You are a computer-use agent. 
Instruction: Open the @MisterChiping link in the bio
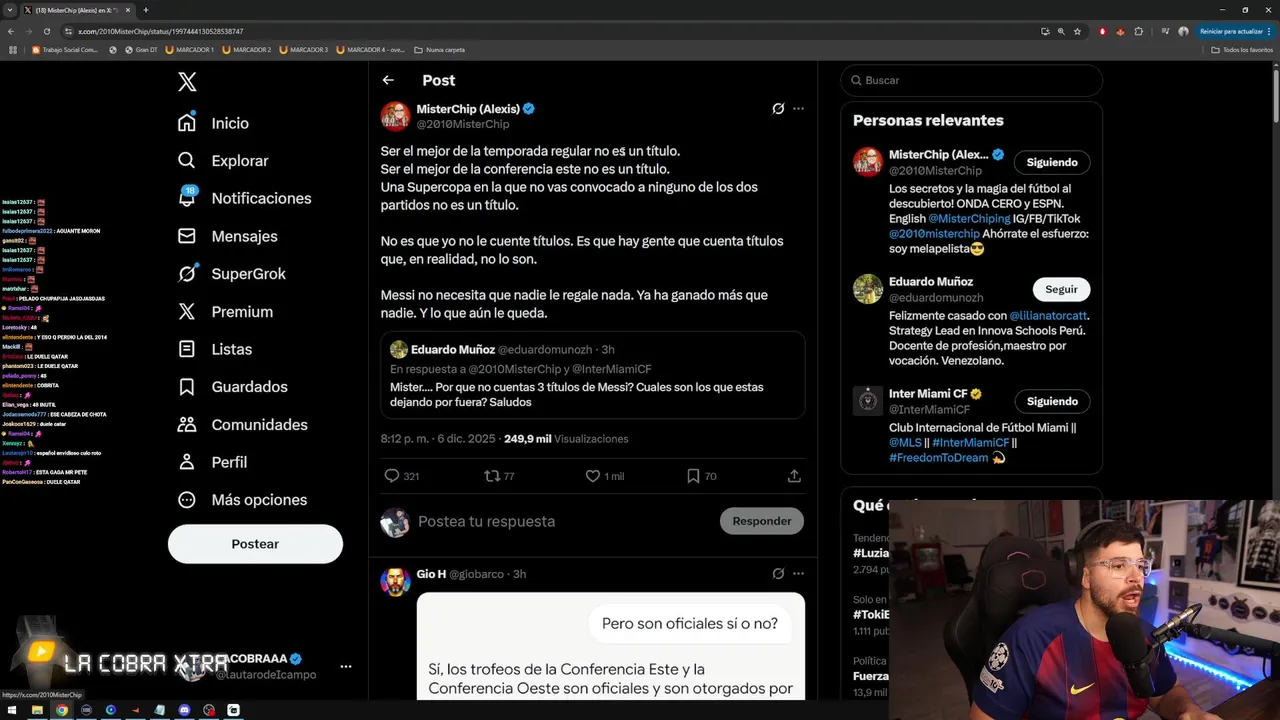pos(968,219)
